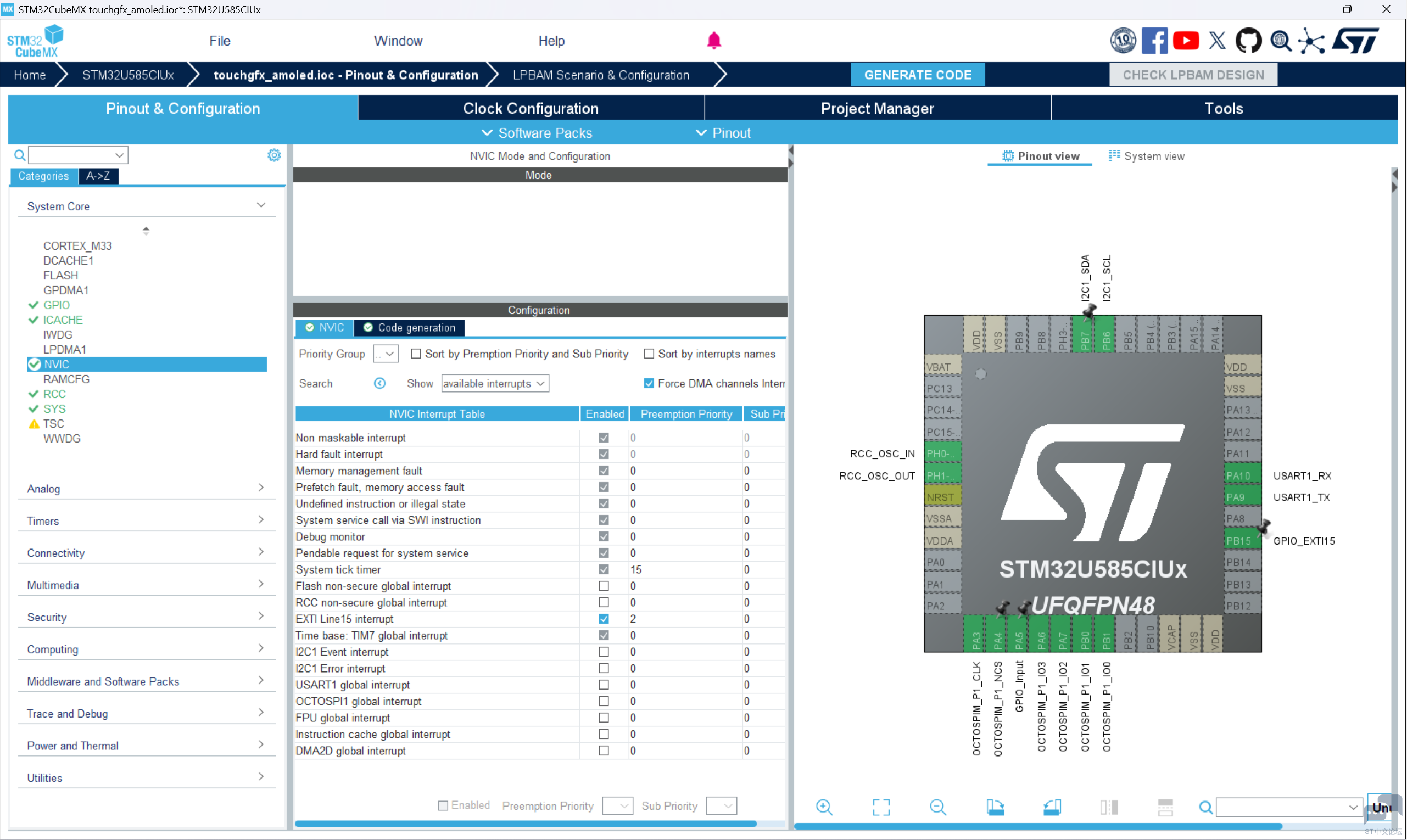Switch to the Project Manager tab
Screen dimensions: 1407x840
877,108
